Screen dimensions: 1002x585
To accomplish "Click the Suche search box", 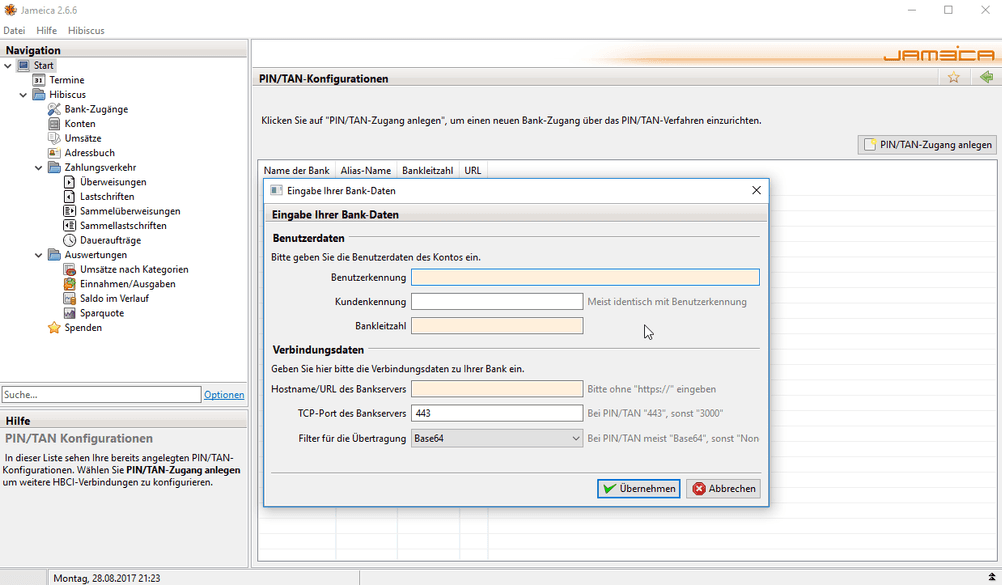I will (x=101, y=394).
